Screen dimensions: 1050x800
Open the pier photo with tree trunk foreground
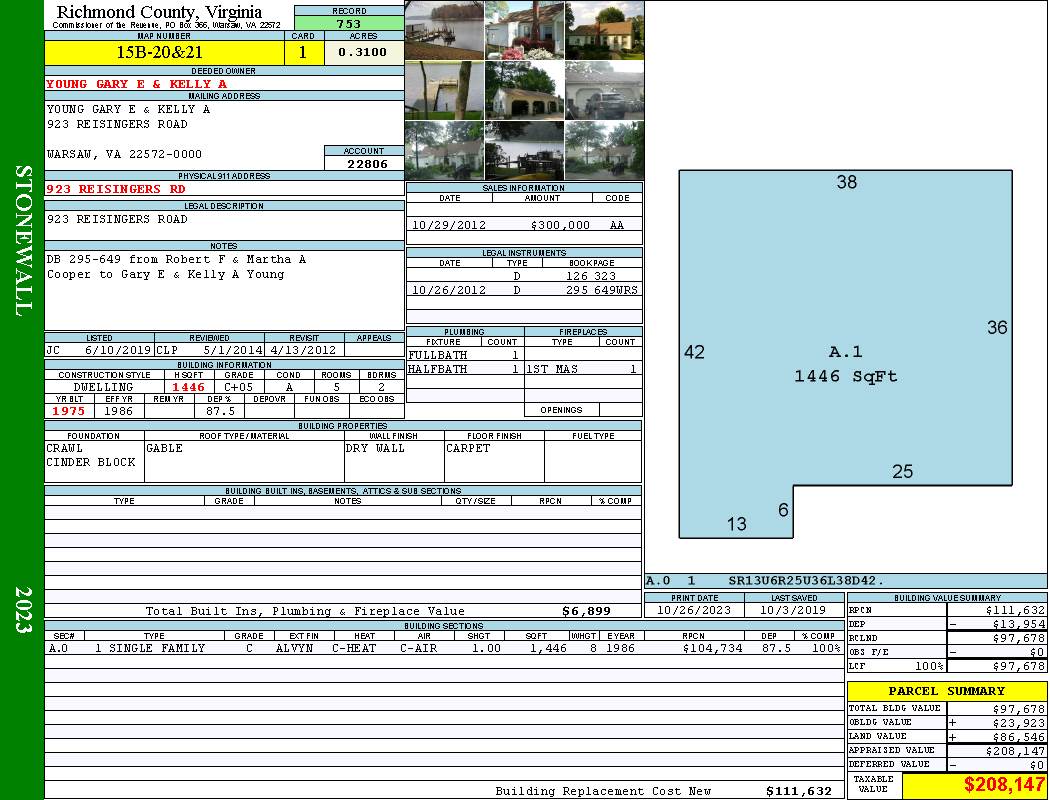click(445, 90)
